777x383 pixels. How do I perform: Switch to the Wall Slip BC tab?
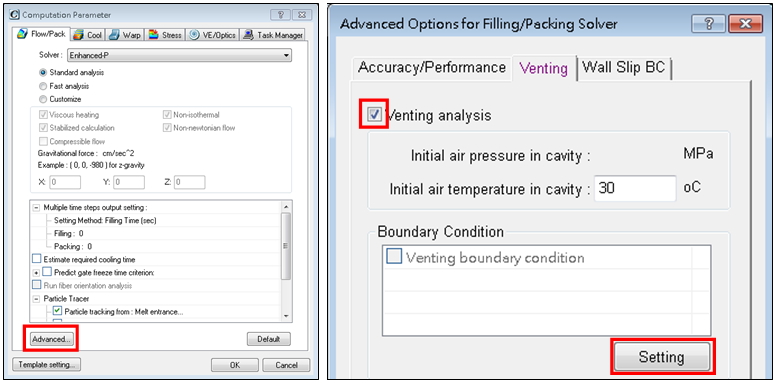[623, 67]
